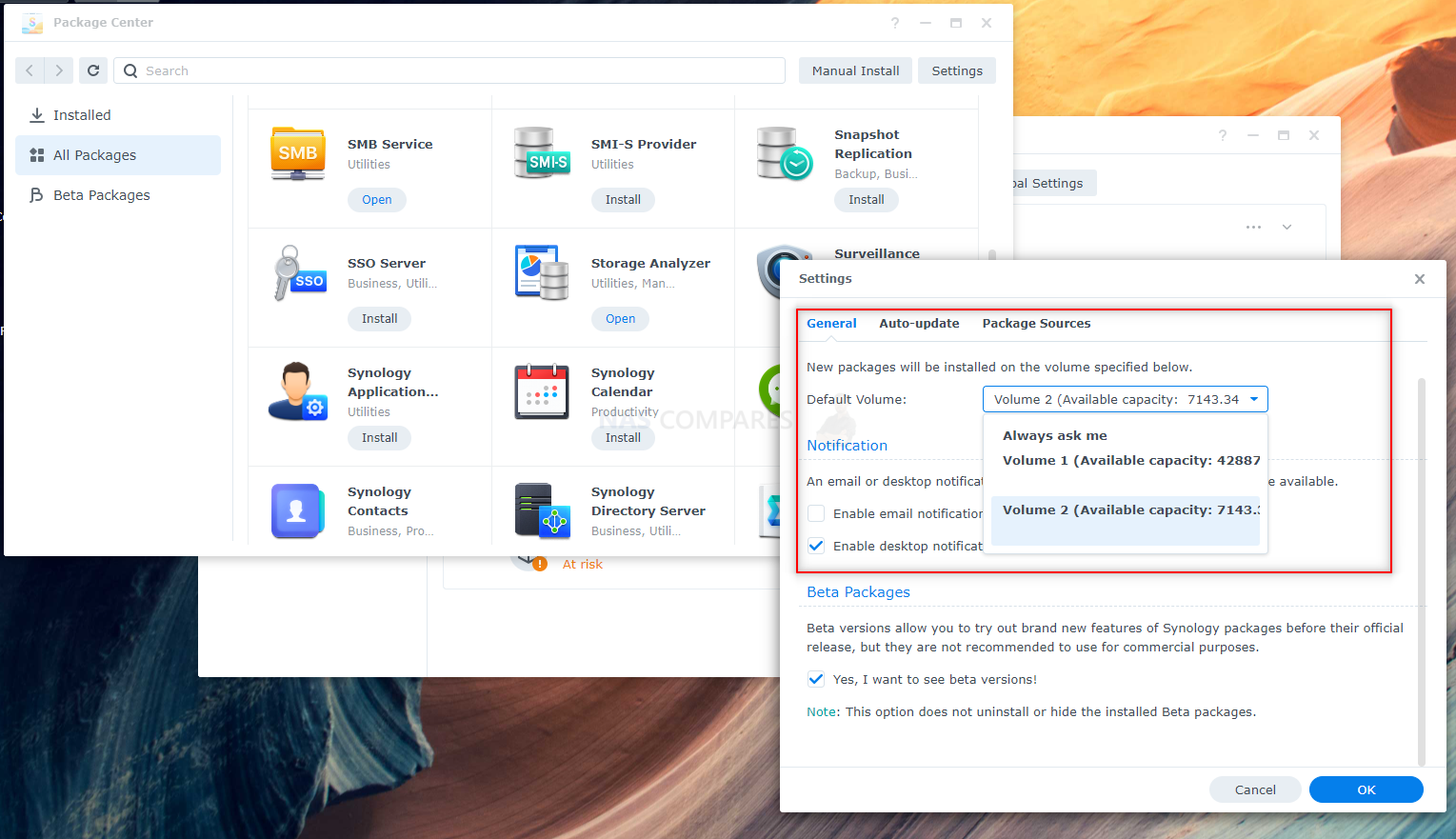Screen dimensions: 1456x839
Task: Choose 'Always ask me' option
Action: click(1126, 435)
